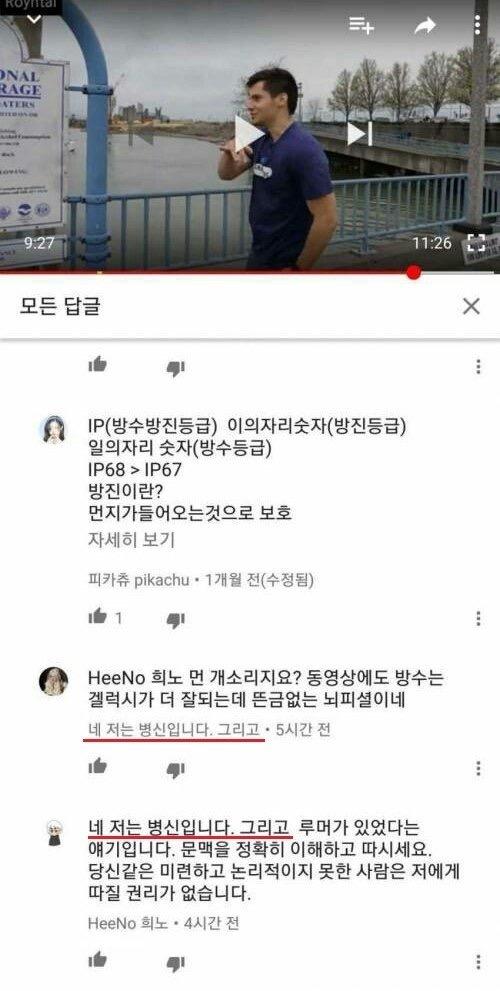Open the HeeNo 희노 channel name link
Screen dimensions: 500x991
[x=128, y=923]
